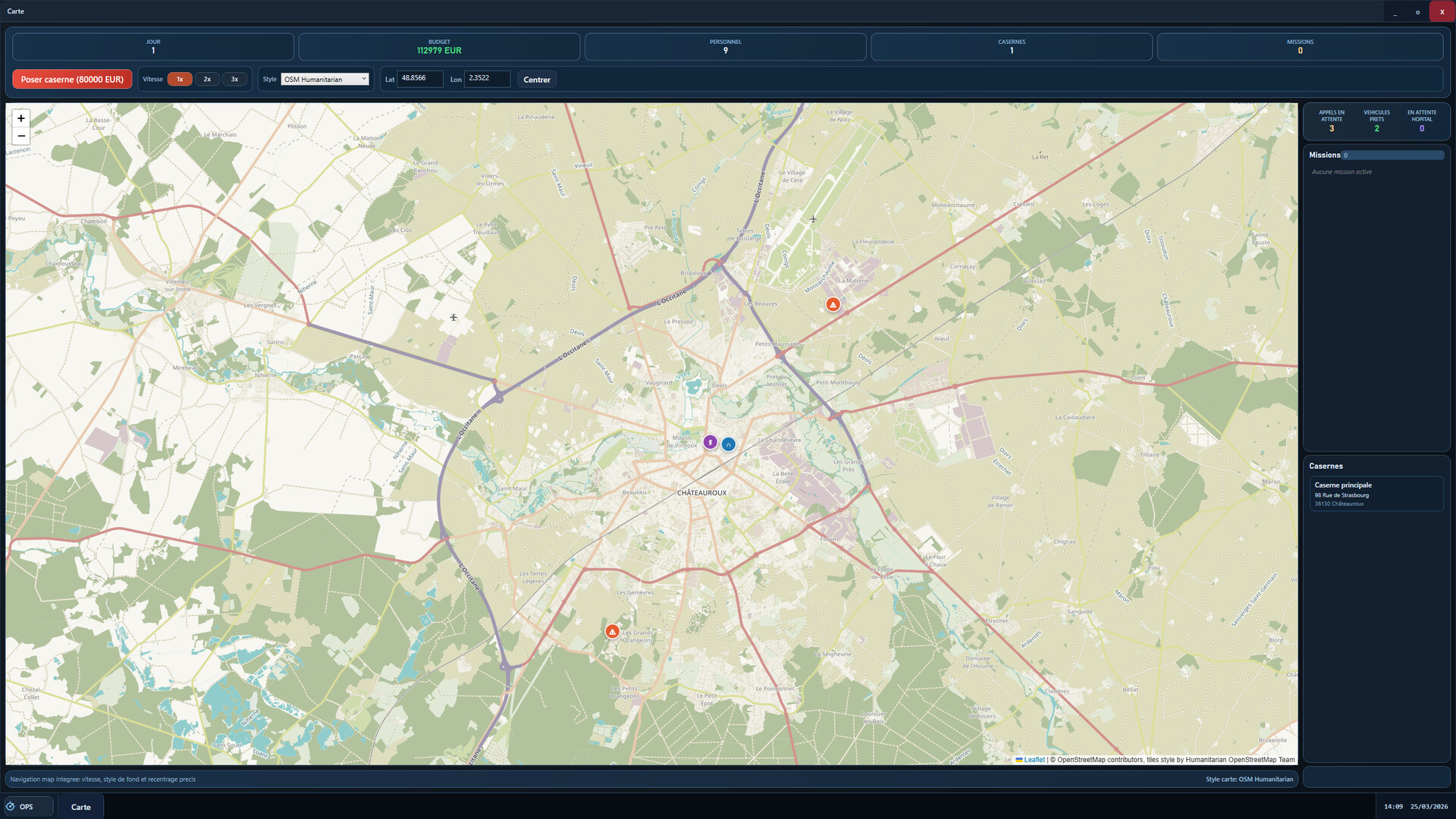The image size is (1456, 819).
Task: Open the Carte tab in bottom bar
Action: pos(81,807)
